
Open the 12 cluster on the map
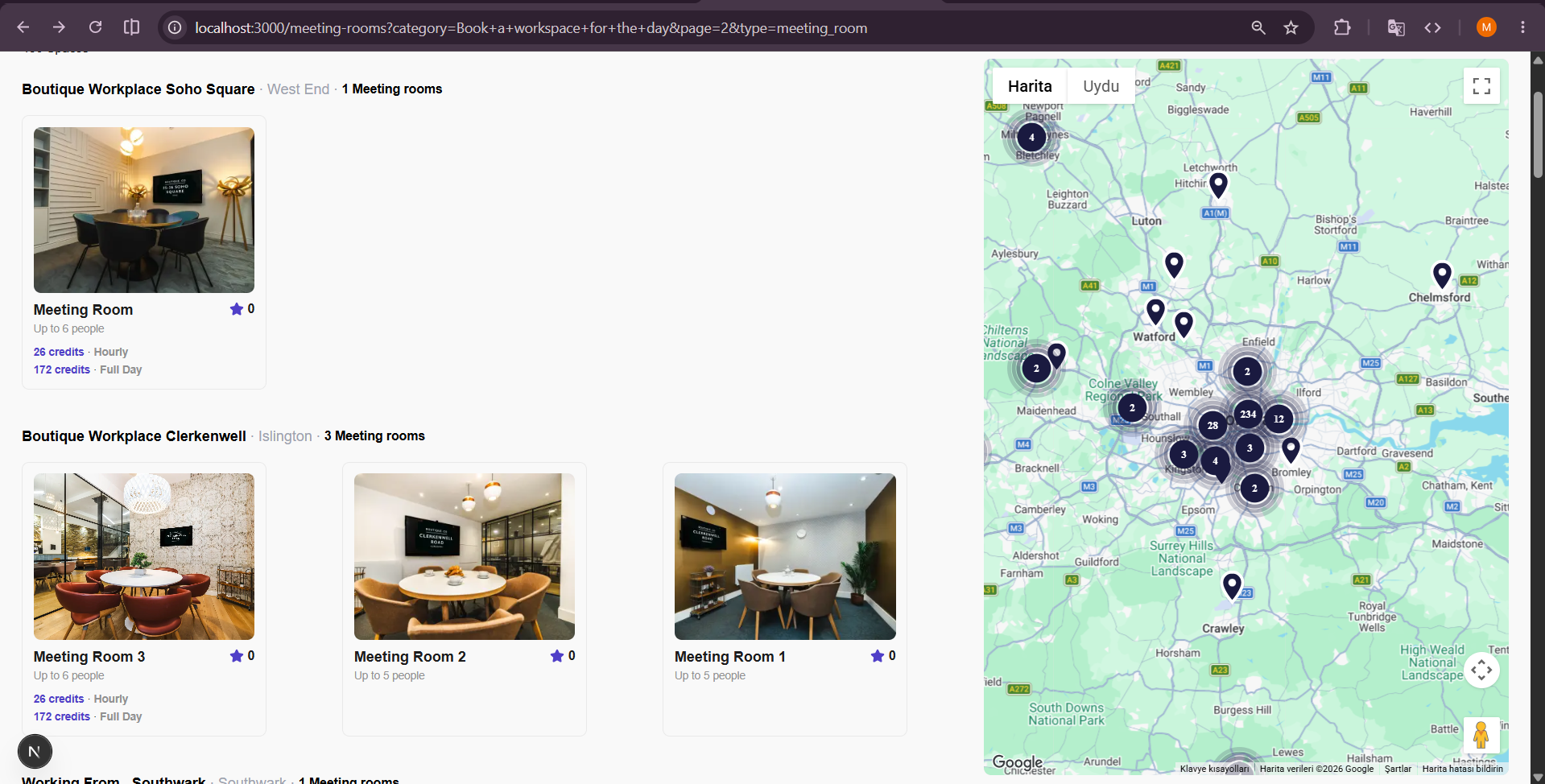point(1279,419)
